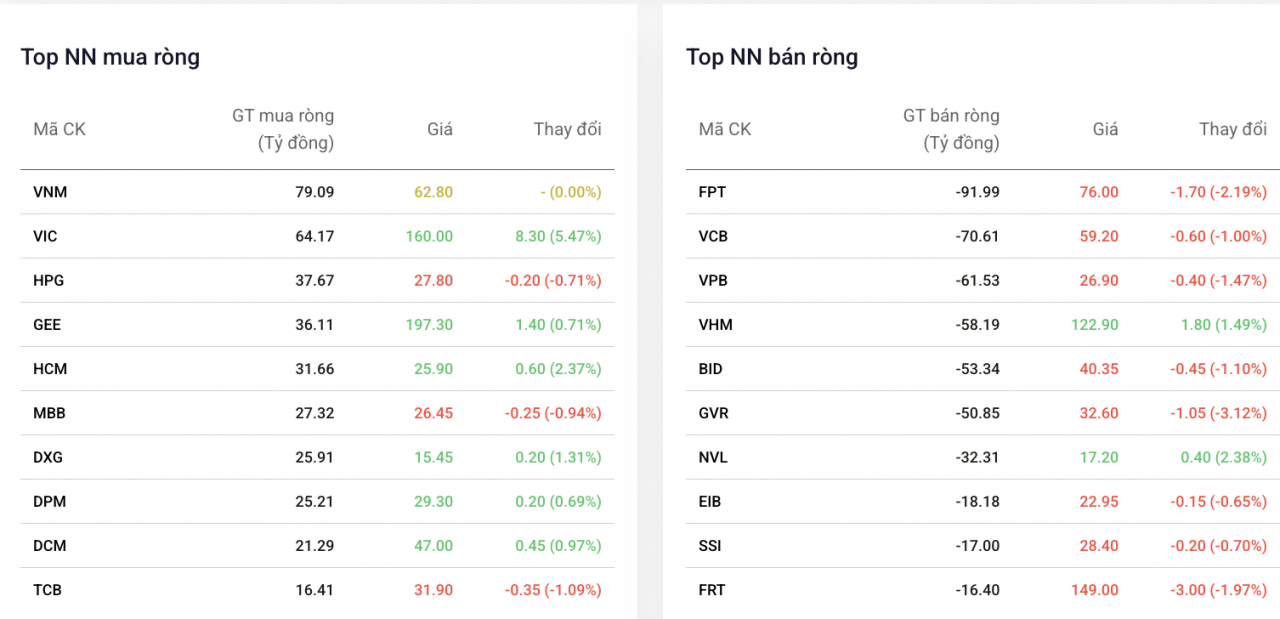This screenshot has height=619, width=1280.
Task: Select the DXG ticker row
Action: [48, 458]
